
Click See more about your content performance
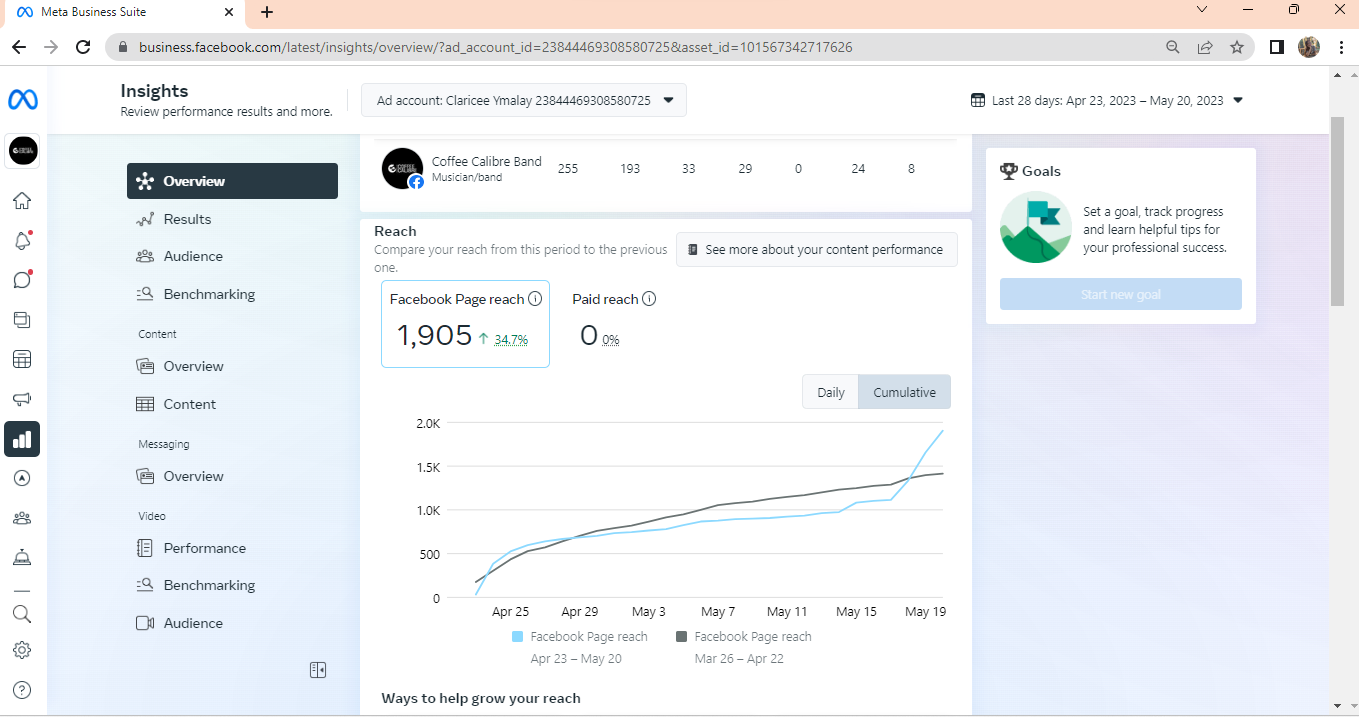(816, 250)
